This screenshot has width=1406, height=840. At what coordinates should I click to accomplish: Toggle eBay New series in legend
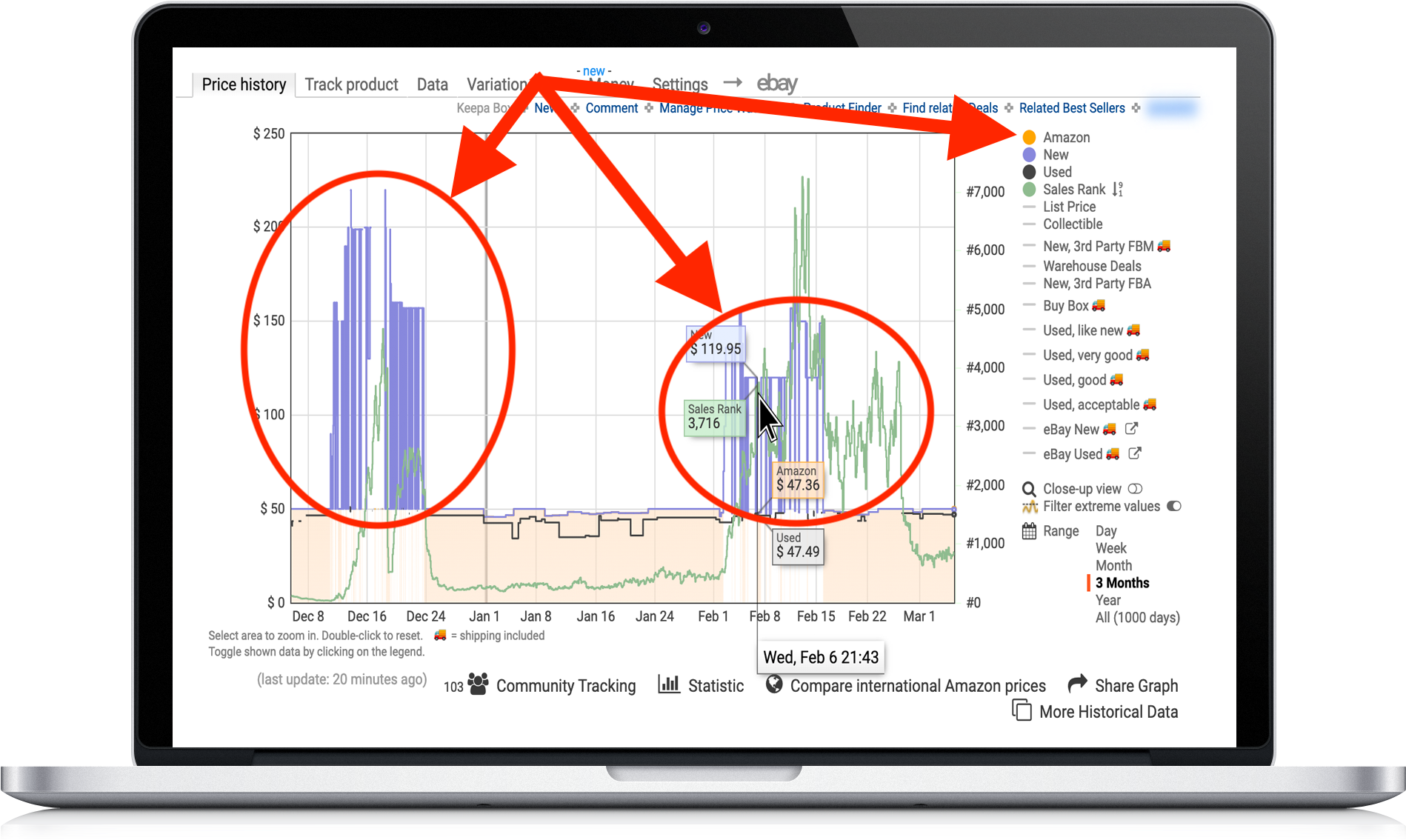pyautogui.click(x=1071, y=430)
